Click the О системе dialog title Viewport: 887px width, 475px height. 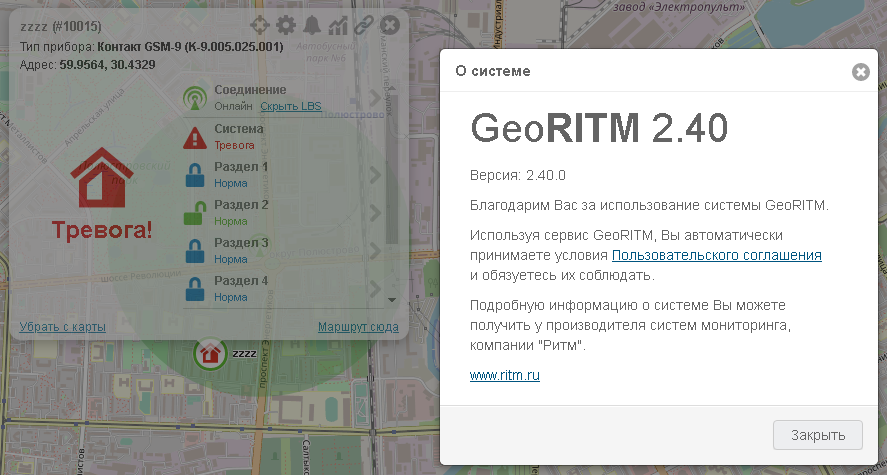tap(493, 71)
